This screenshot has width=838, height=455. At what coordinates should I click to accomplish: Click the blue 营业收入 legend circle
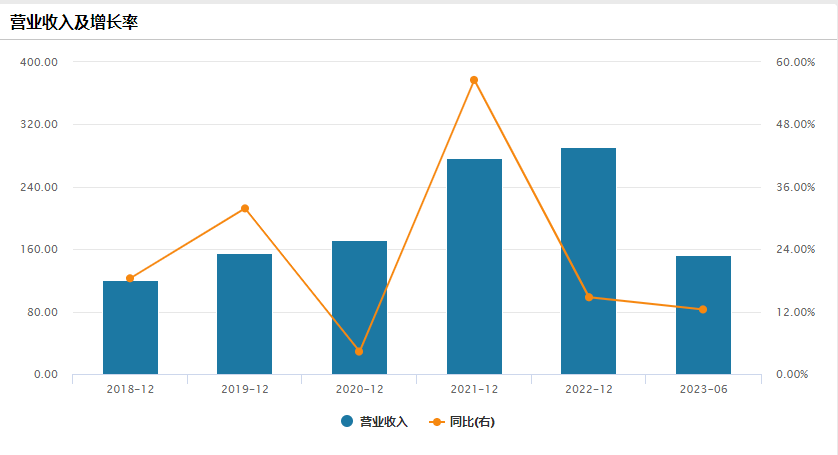coord(347,421)
